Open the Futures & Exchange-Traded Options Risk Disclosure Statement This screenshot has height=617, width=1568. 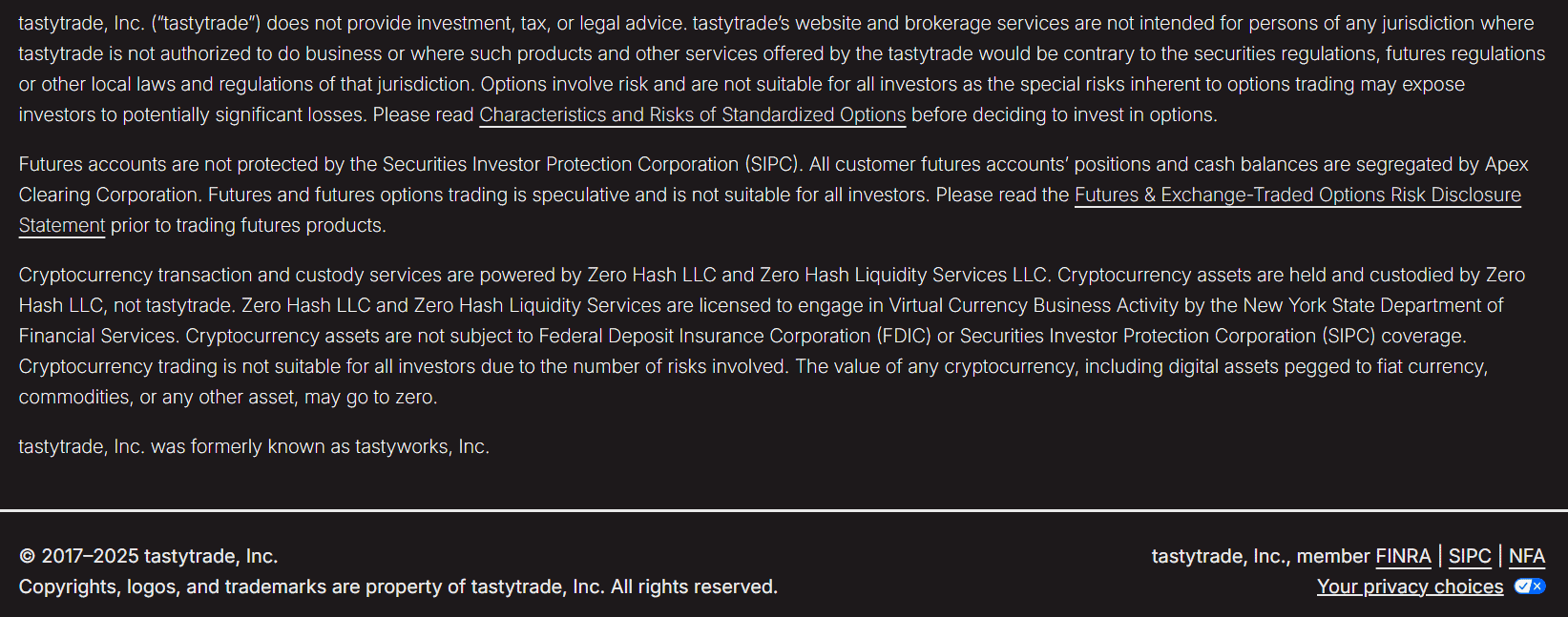pyautogui.click(x=1298, y=195)
